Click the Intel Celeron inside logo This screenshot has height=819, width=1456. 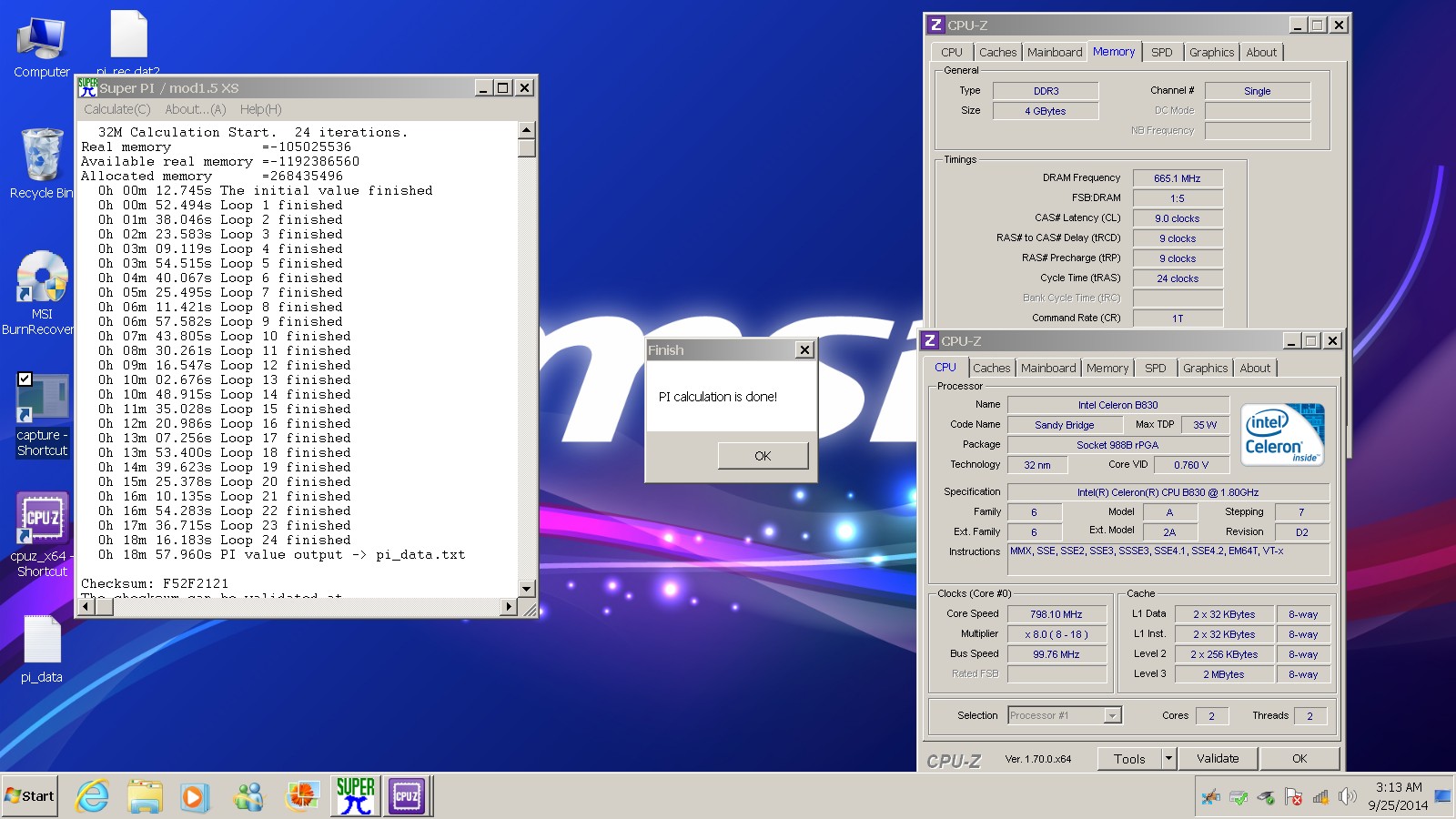[x=1282, y=434]
